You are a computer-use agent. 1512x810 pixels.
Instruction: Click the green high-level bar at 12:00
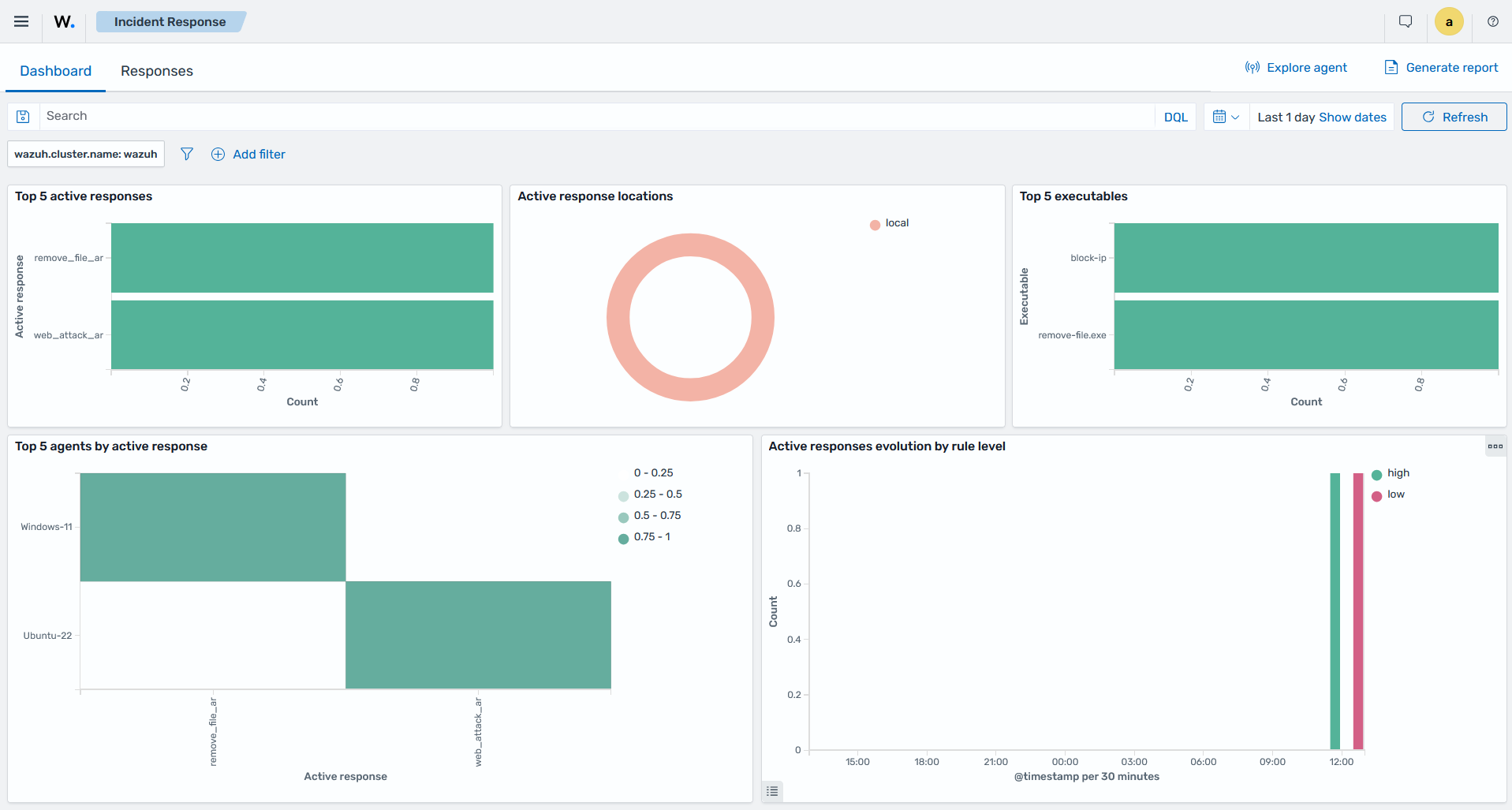pyautogui.click(x=1335, y=611)
